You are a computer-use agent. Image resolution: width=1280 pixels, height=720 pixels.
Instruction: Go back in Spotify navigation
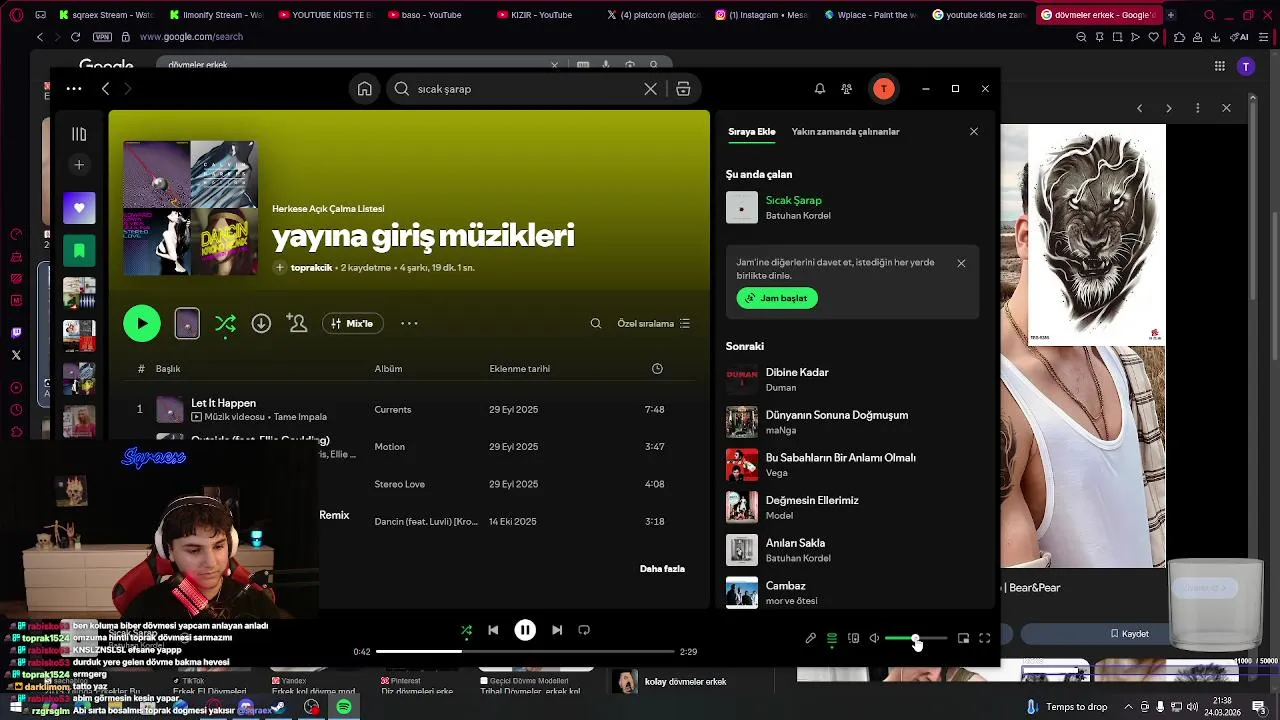pyautogui.click(x=105, y=89)
